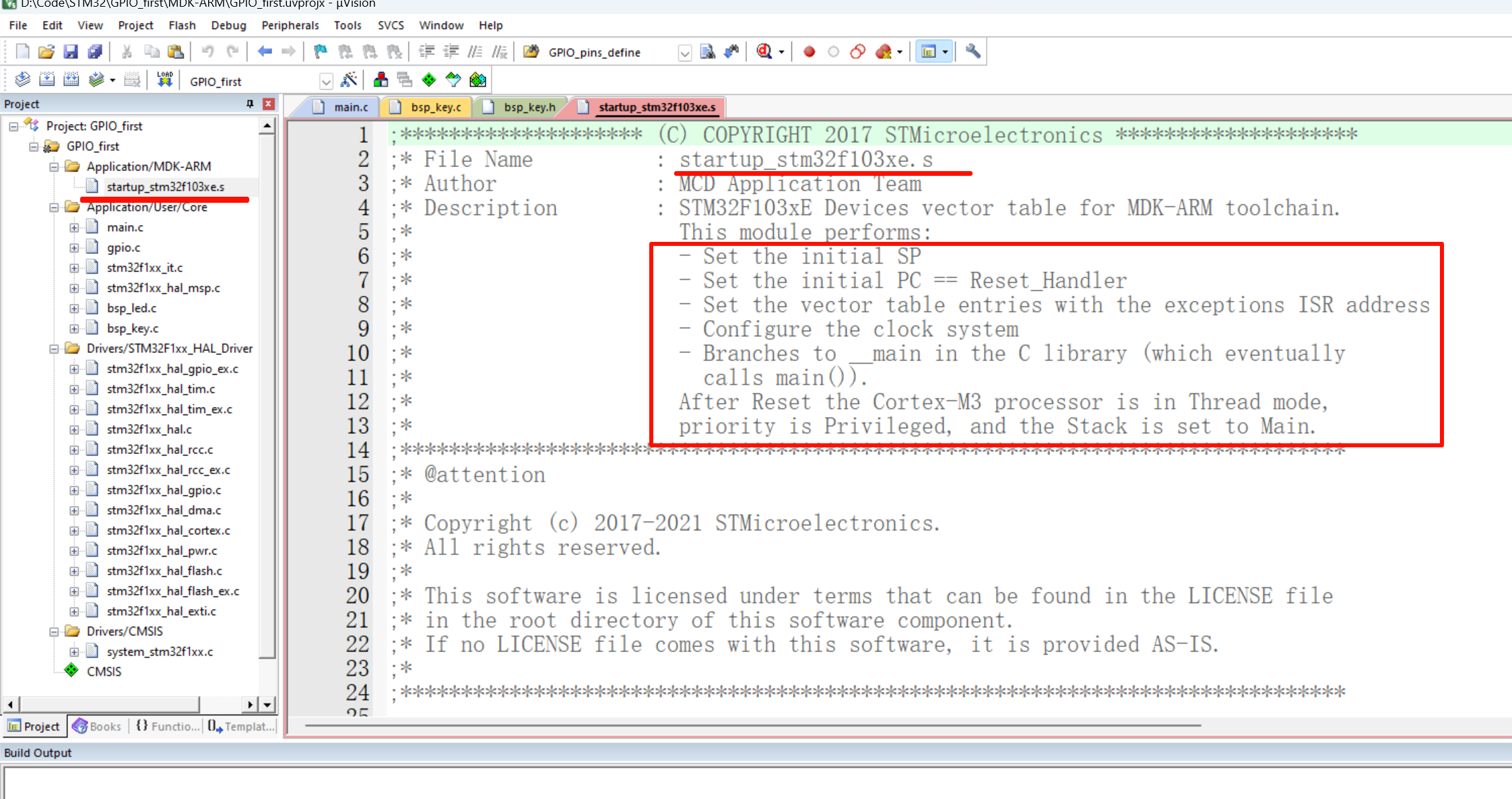Toggle breakpoint with red circle icon

click(809, 52)
